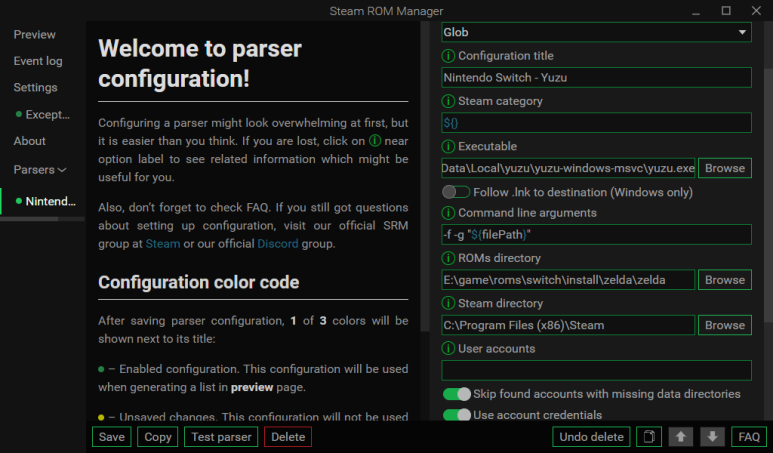Open Event log in sidebar
Image resolution: width=773 pixels, height=453 pixels.
(38, 61)
